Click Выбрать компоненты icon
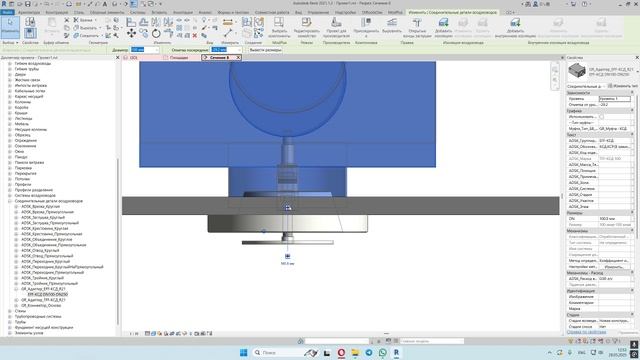 279,27
